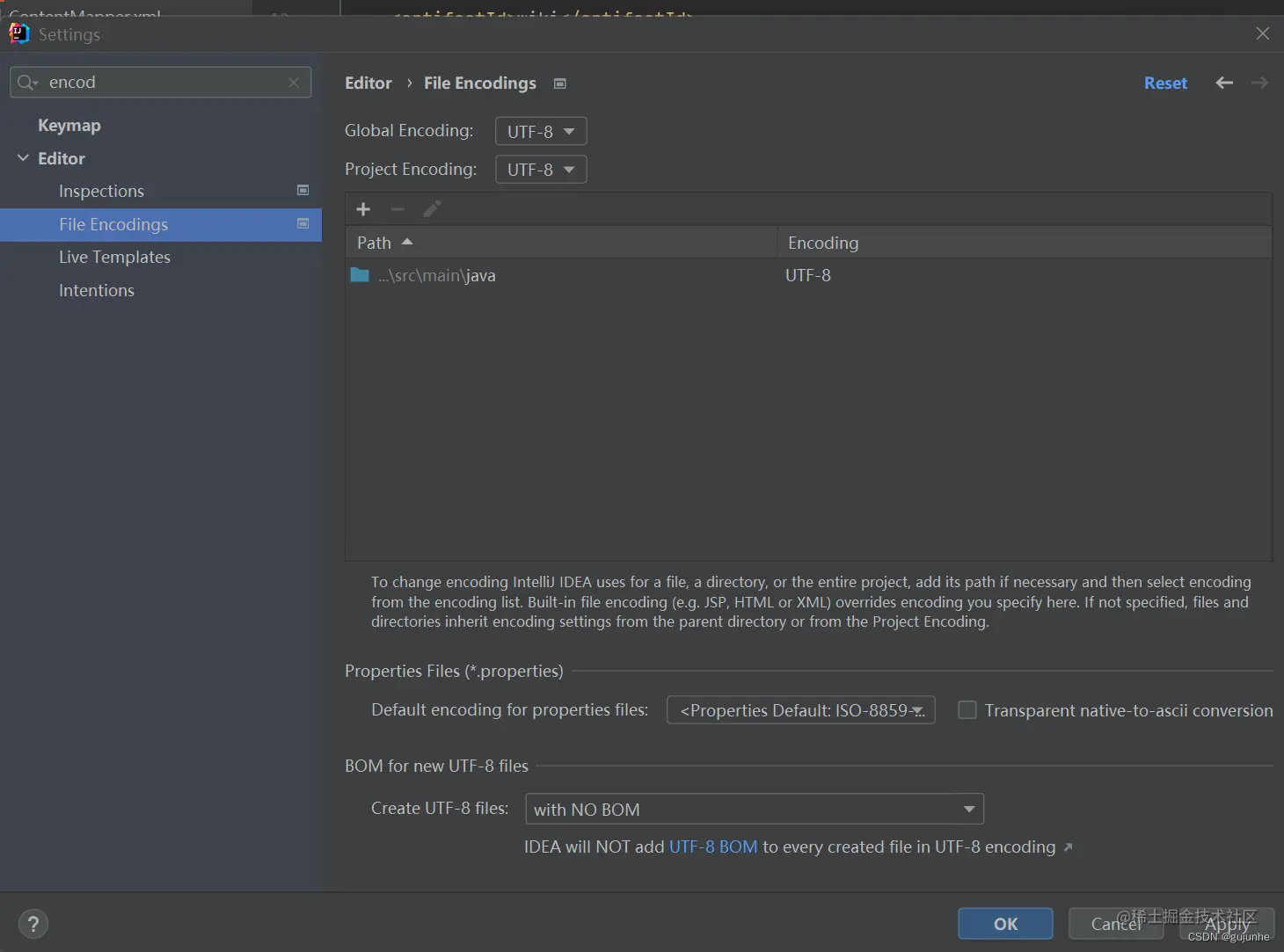Click the Editor breadcrumb
Image resolution: width=1284 pixels, height=952 pixels.
coord(368,83)
